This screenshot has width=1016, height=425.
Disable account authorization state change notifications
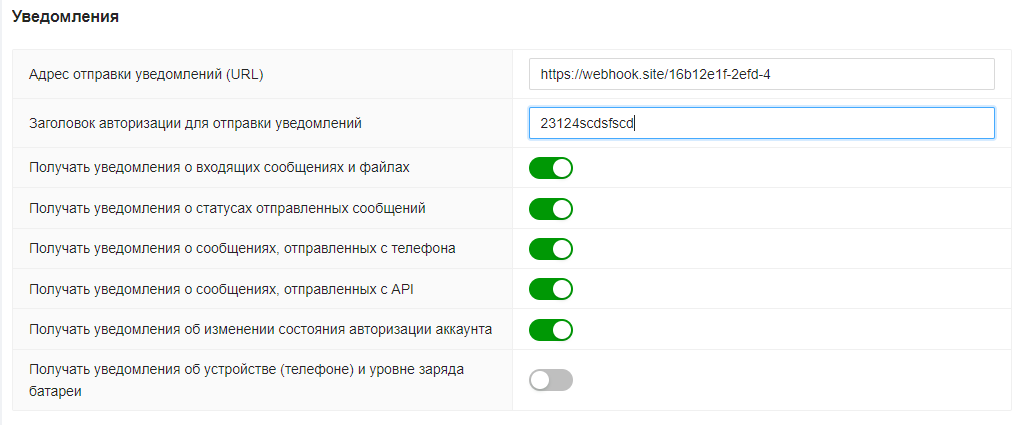[x=551, y=329]
